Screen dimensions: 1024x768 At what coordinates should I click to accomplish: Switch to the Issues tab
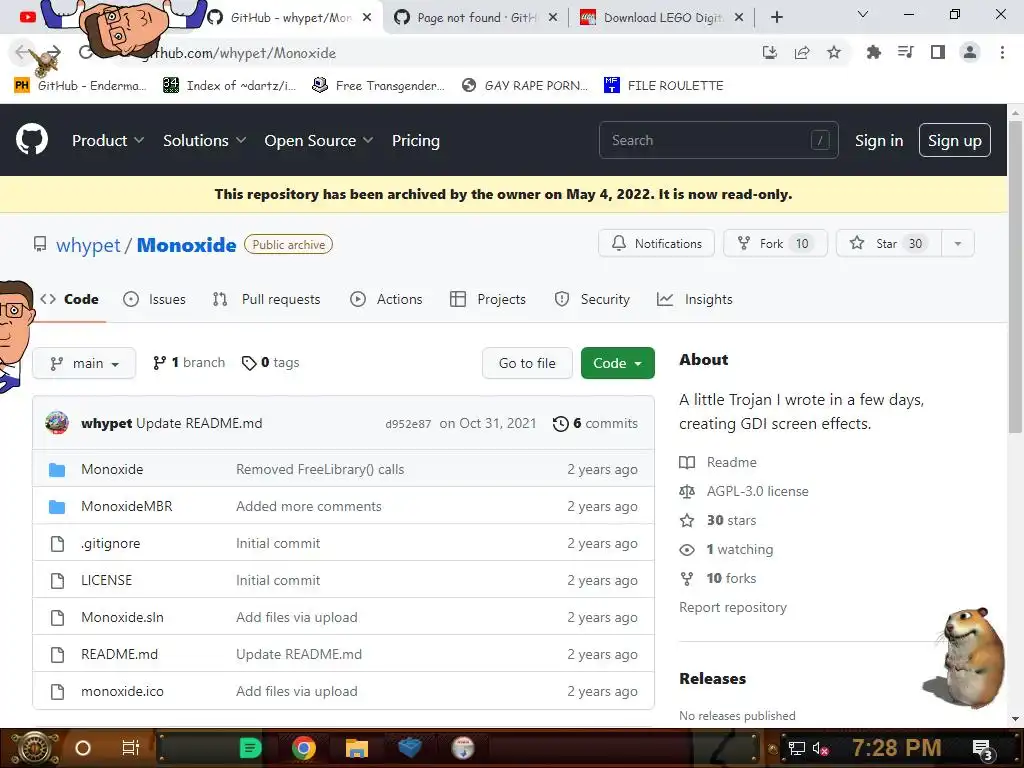(x=155, y=299)
